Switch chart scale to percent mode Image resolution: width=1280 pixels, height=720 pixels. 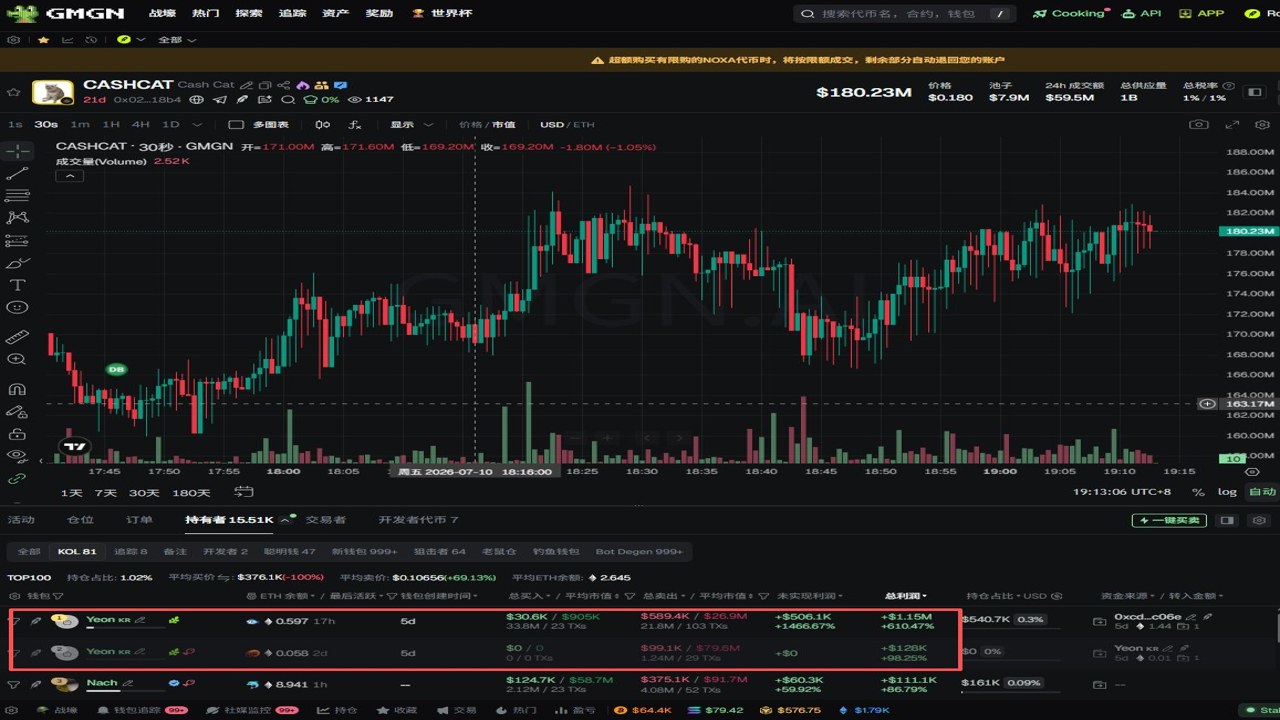click(x=1198, y=492)
